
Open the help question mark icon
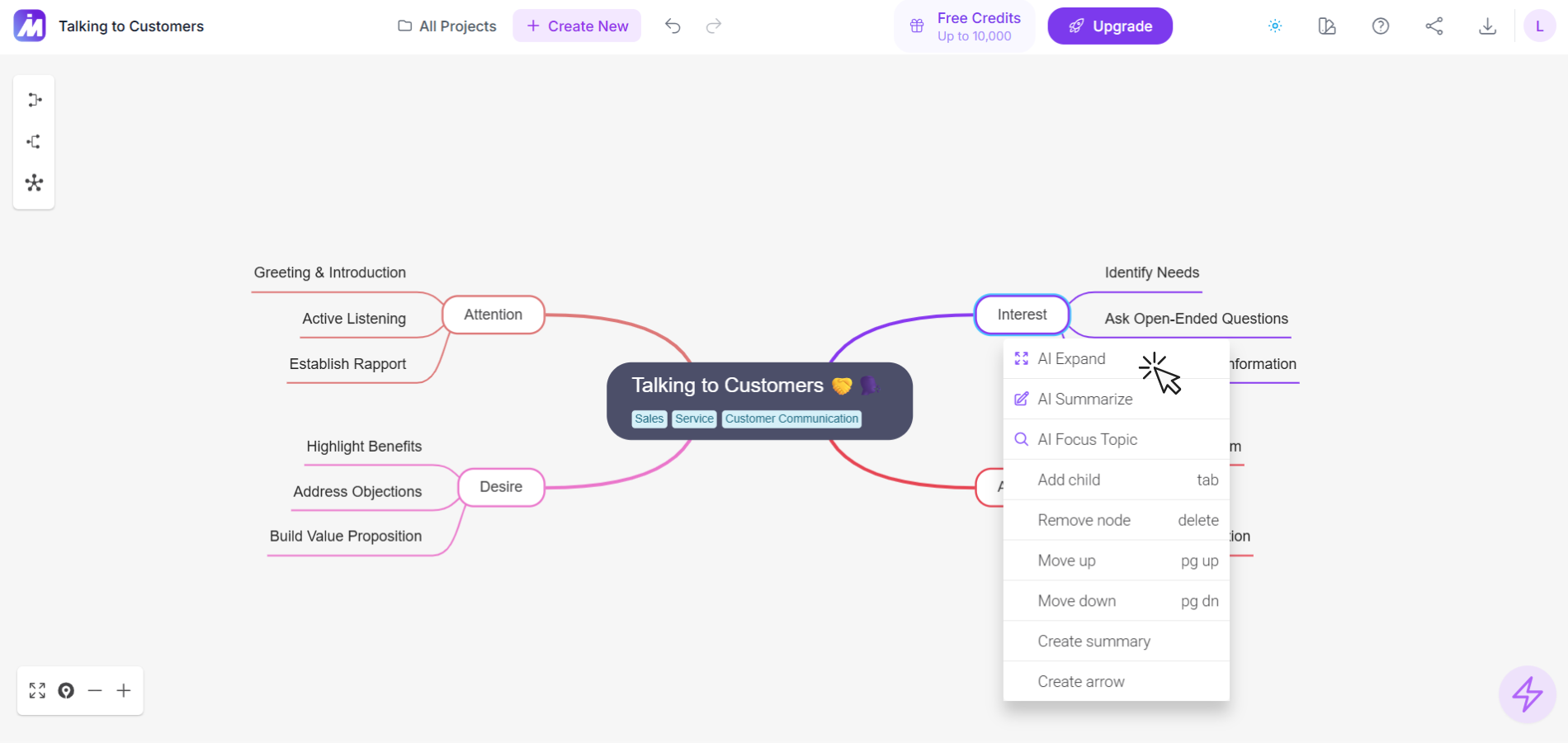click(1381, 26)
